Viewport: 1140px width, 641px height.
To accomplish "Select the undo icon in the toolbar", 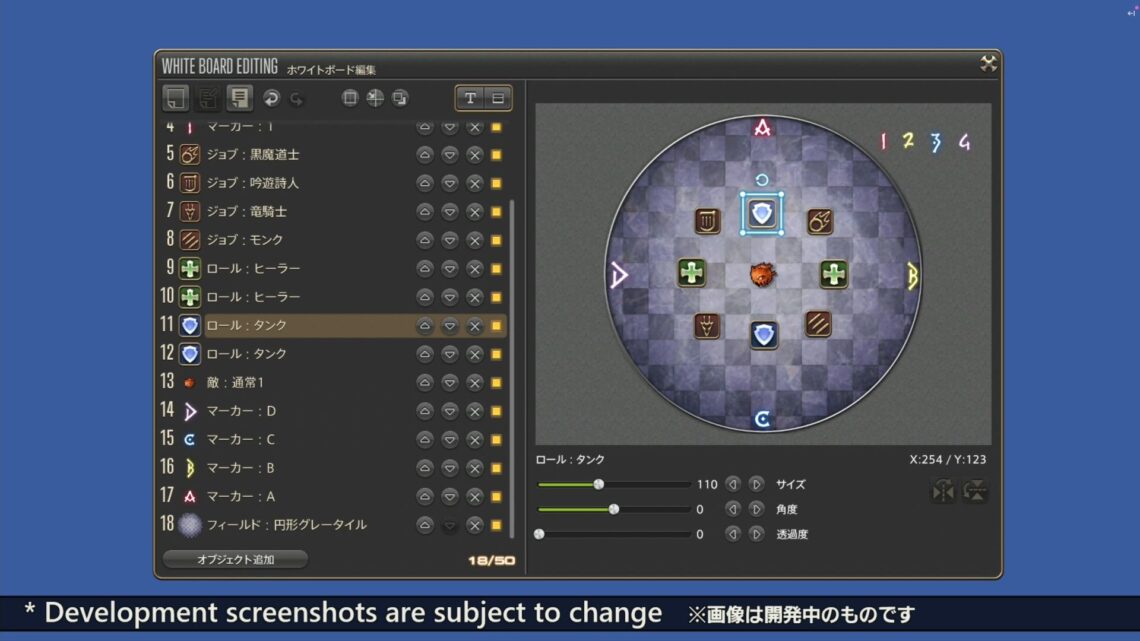I will click(x=272, y=98).
